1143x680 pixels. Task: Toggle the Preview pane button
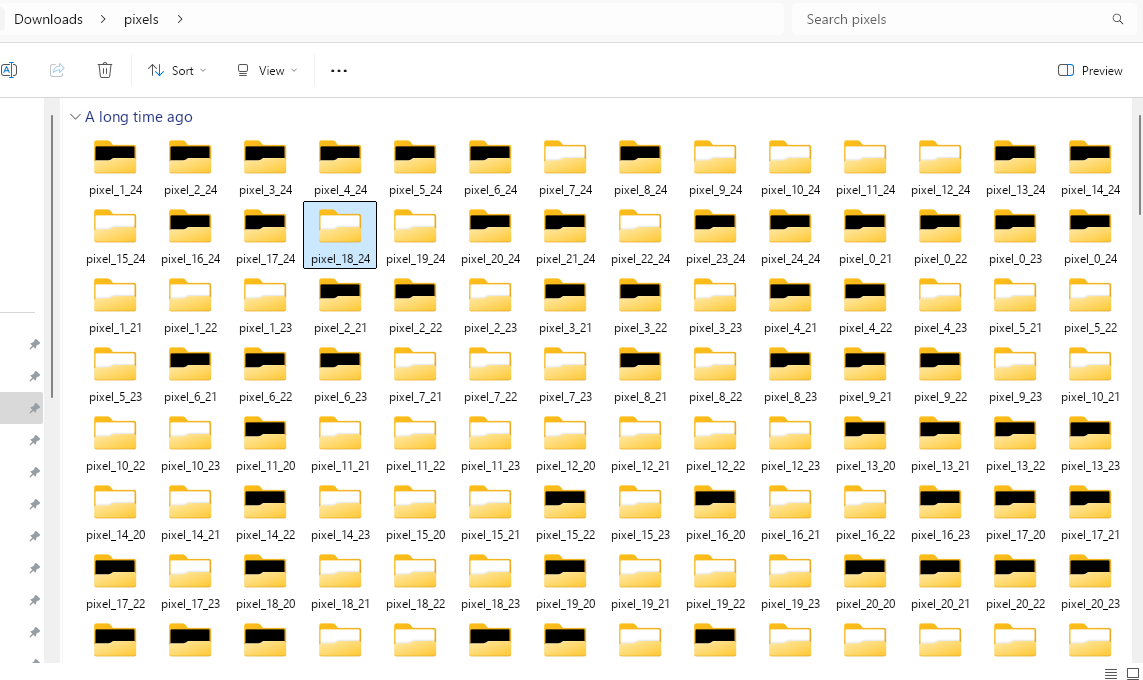[x=1090, y=71]
